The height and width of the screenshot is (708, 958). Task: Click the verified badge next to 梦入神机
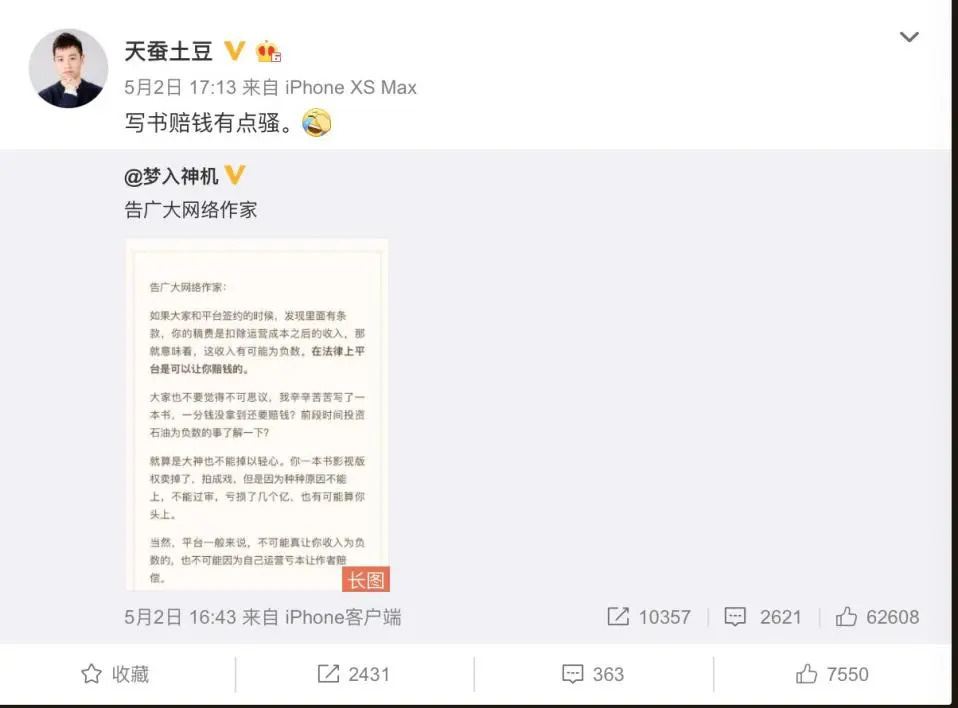click(235, 175)
